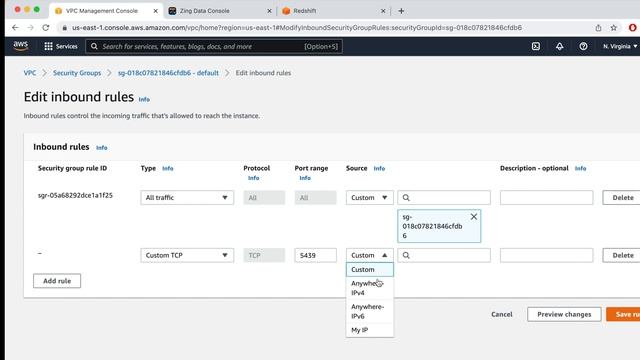Image resolution: width=640 pixels, height=360 pixels.
Task: Switch to Redshift tab
Action: [x=334, y=11]
